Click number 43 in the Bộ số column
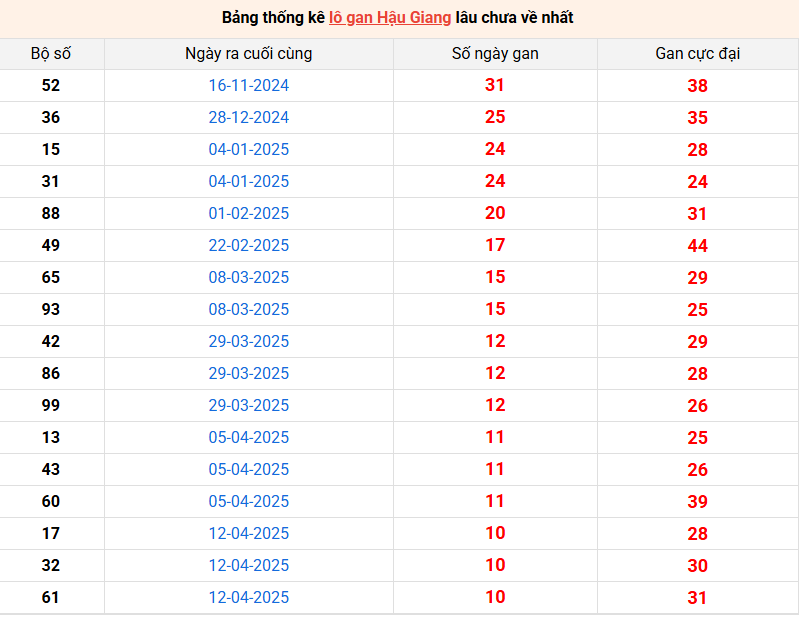The image size is (799, 617). (x=51, y=470)
